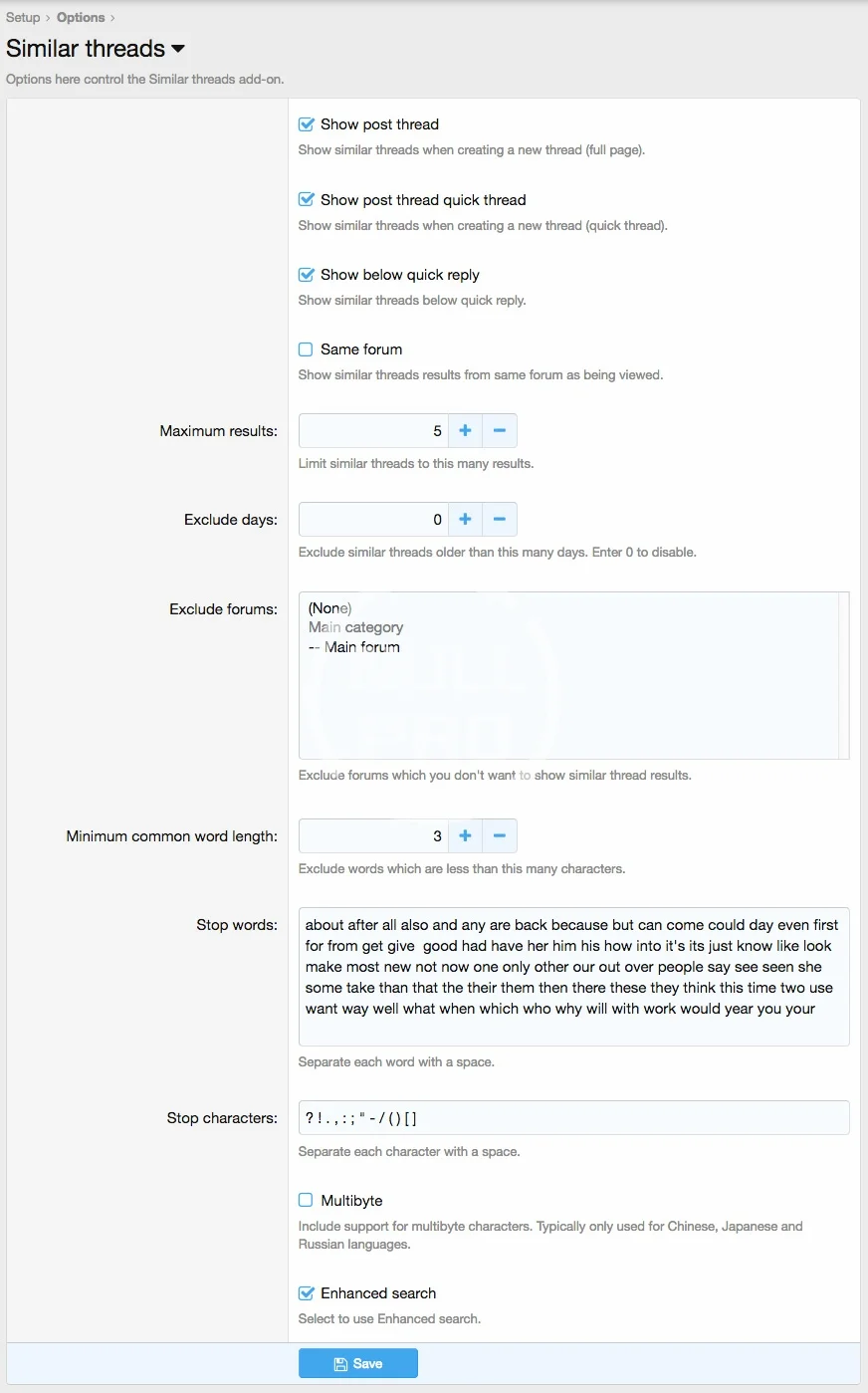
Task: Uncheck Show post thread checkbox
Action: (307, 124)
